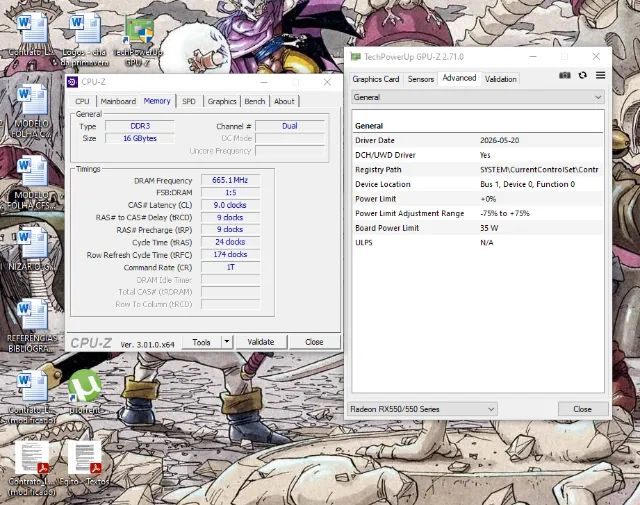Switch to the Mainboard tab in CPU-Z
Image resolution: width=640 pixels, height=505 pixels.
pyautogui.click(x=118, y=101)
